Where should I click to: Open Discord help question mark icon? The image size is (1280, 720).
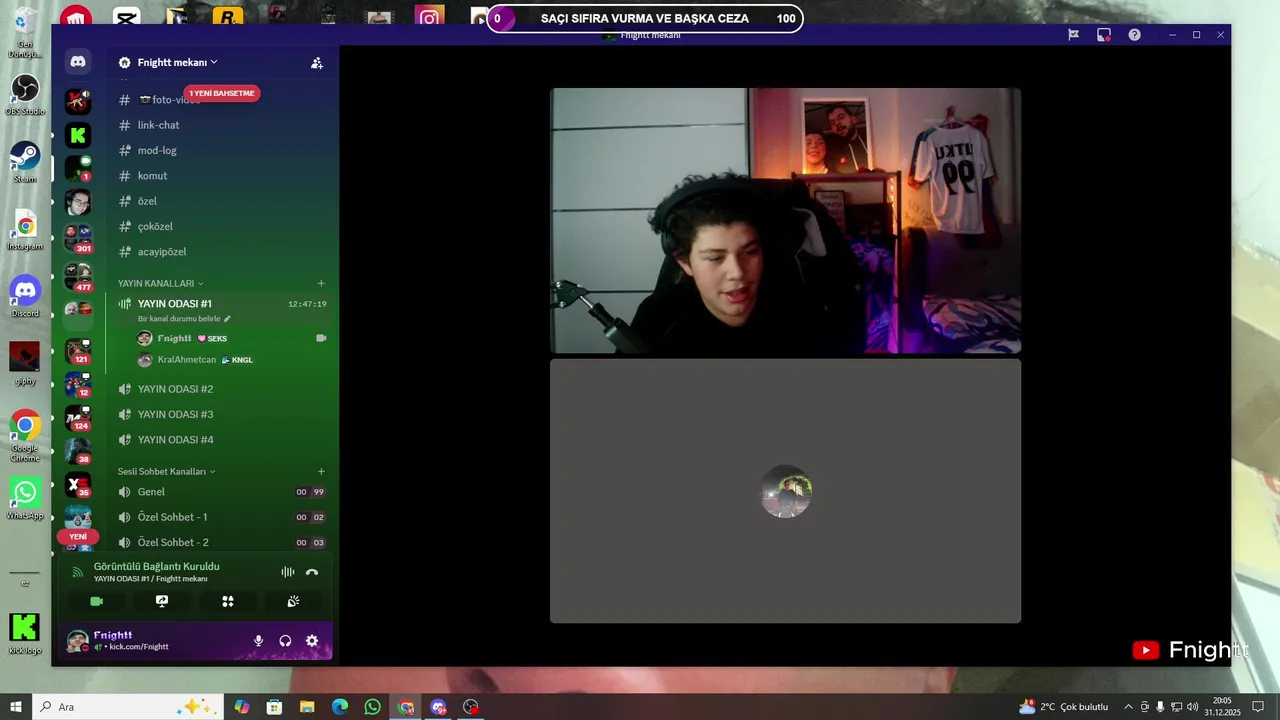(1134, 35)
